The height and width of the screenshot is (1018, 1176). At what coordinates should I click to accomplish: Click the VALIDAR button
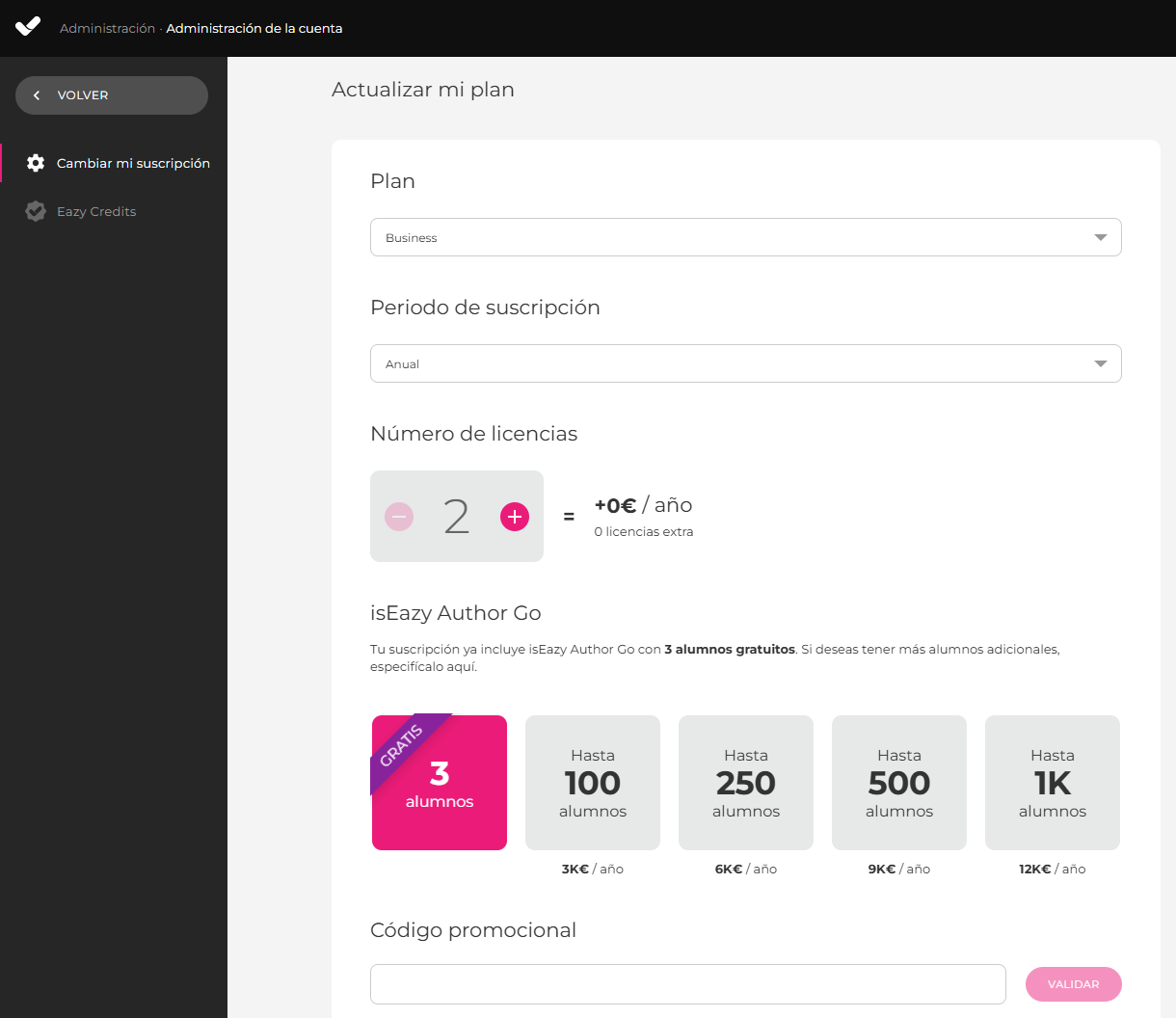(x=1073, y=984)
